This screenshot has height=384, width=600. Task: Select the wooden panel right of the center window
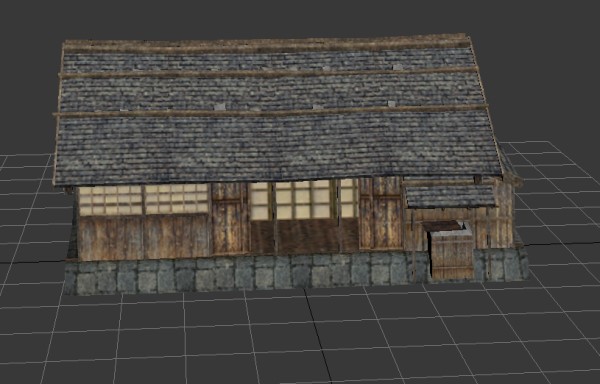pyautogui.click(x=381, y=213)
